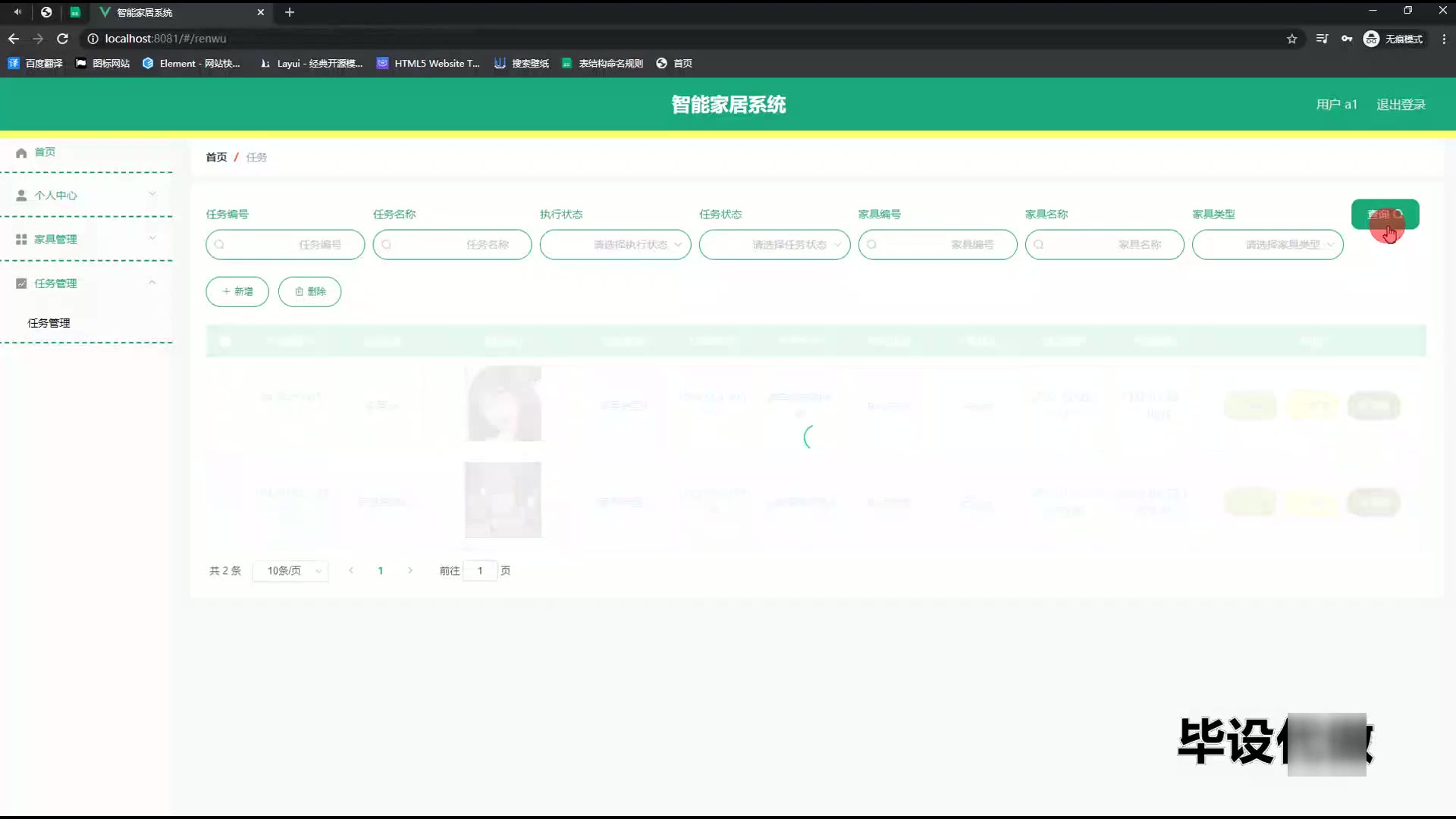The height and width of the screenshot is (819, 1456).
Task: Bookmark this page with star icon
Action: click(1291, 39)
